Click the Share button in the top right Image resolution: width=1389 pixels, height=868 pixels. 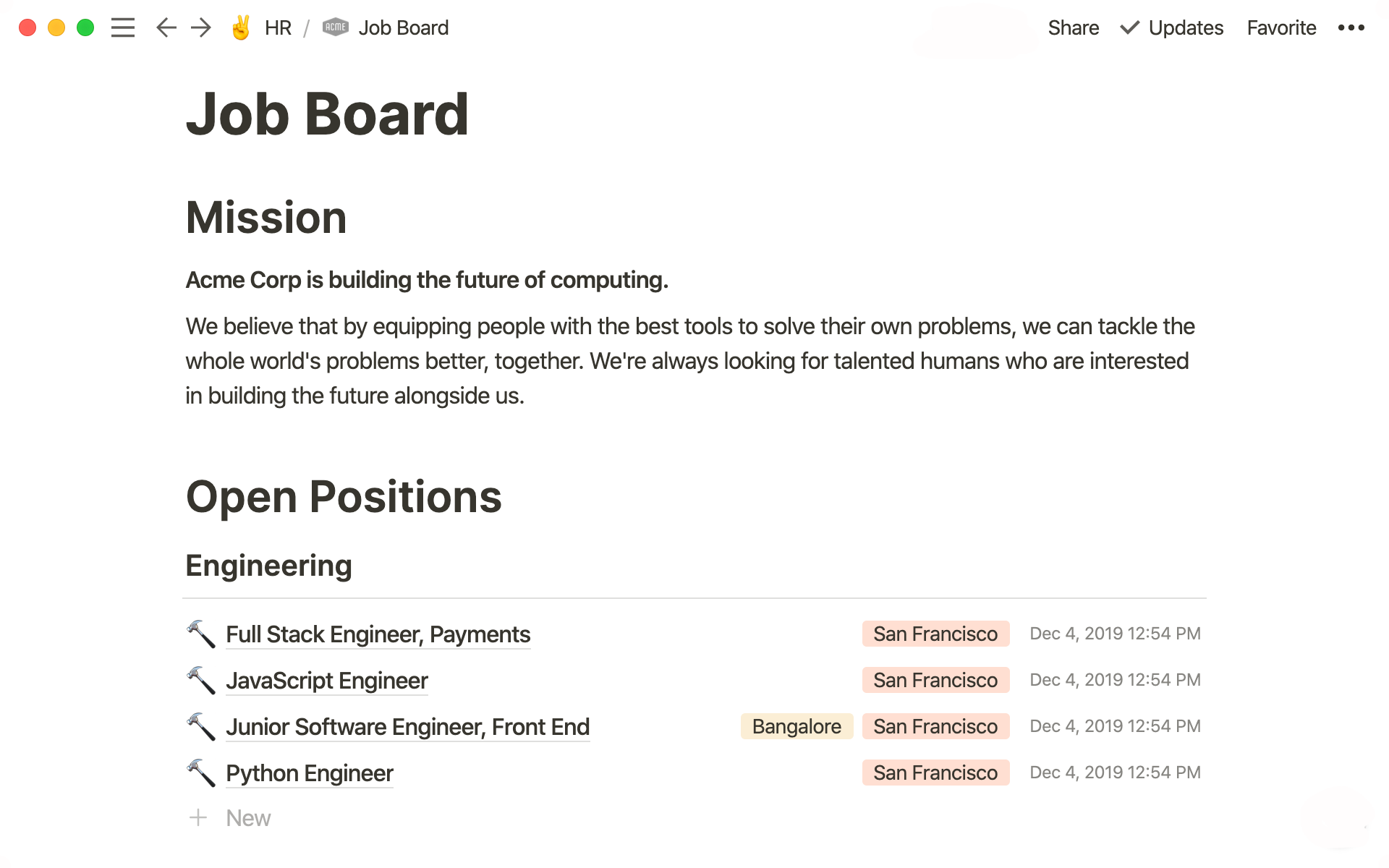1073,28
